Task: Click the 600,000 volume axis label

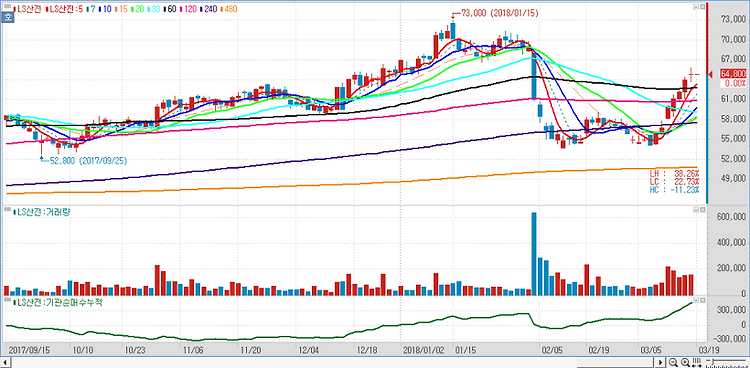Action: [732, 217]
